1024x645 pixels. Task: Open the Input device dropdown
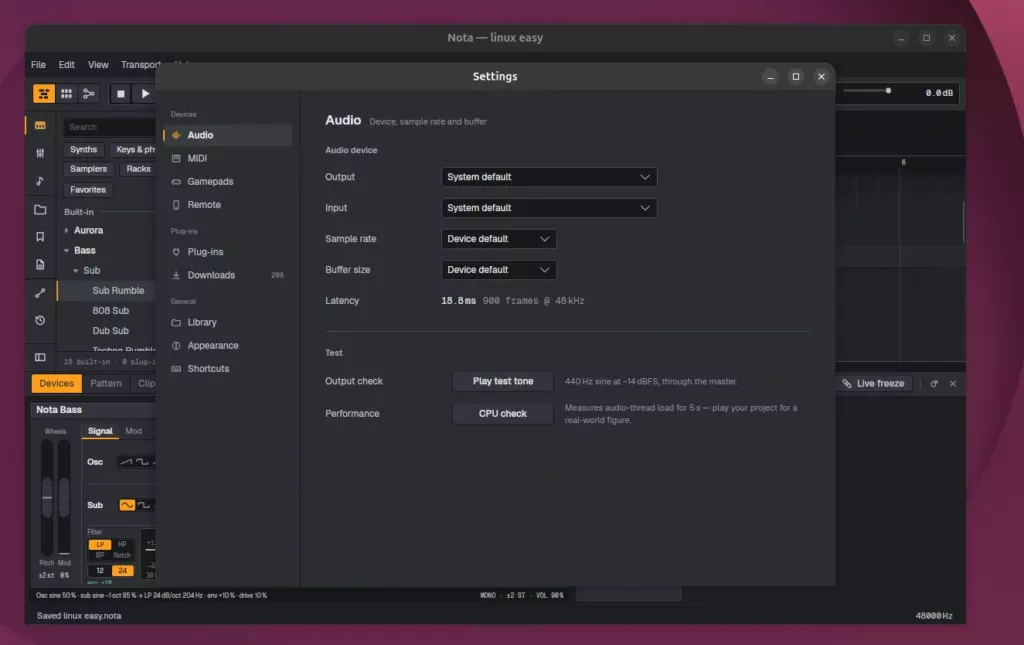click(549, 208)
